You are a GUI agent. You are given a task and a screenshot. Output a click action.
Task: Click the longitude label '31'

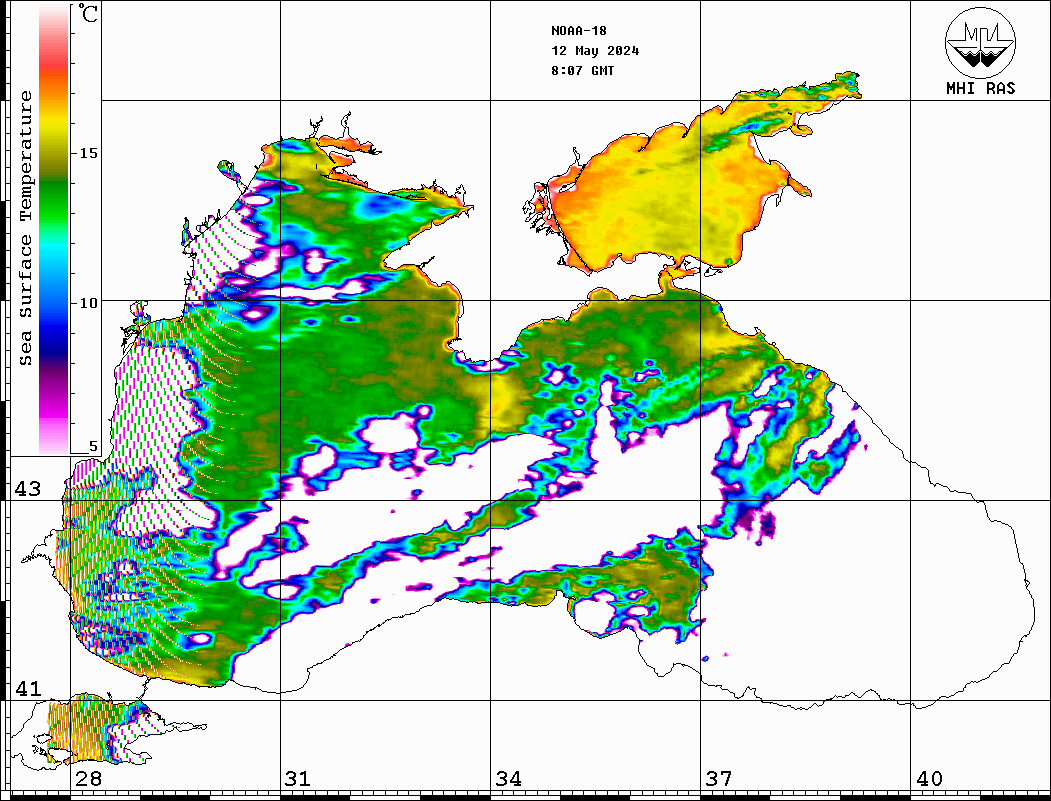point(298,779)
